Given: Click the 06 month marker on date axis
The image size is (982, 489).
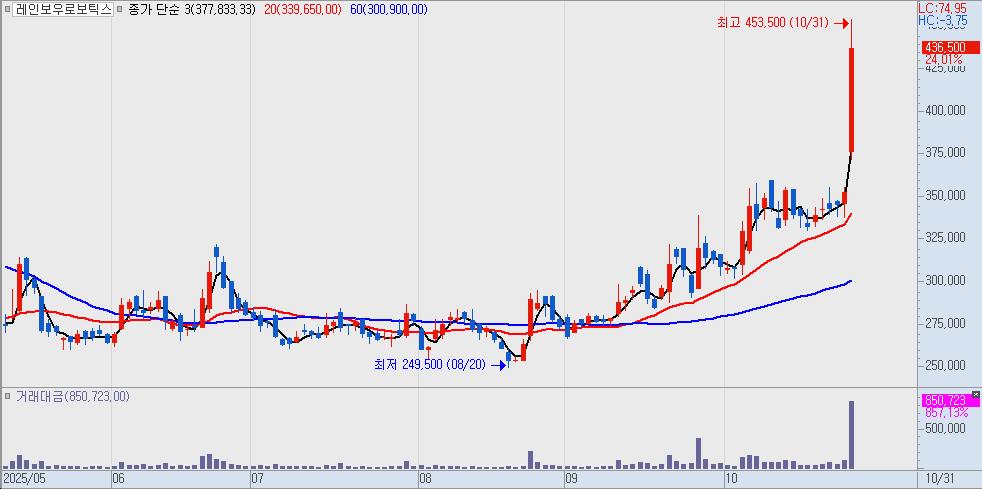Looking at the screenshot, I should [118, 478].
